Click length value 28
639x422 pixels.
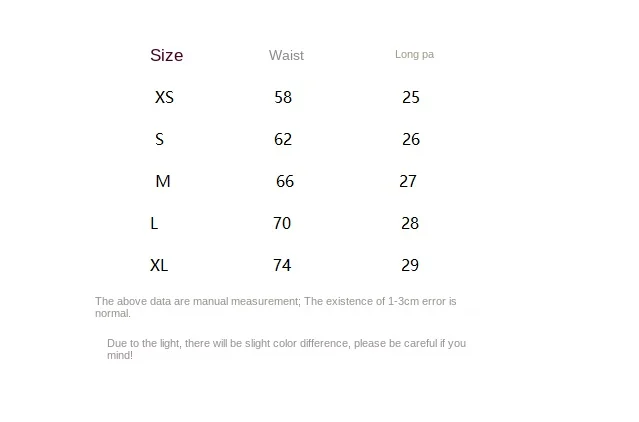(x=410, y=223)
